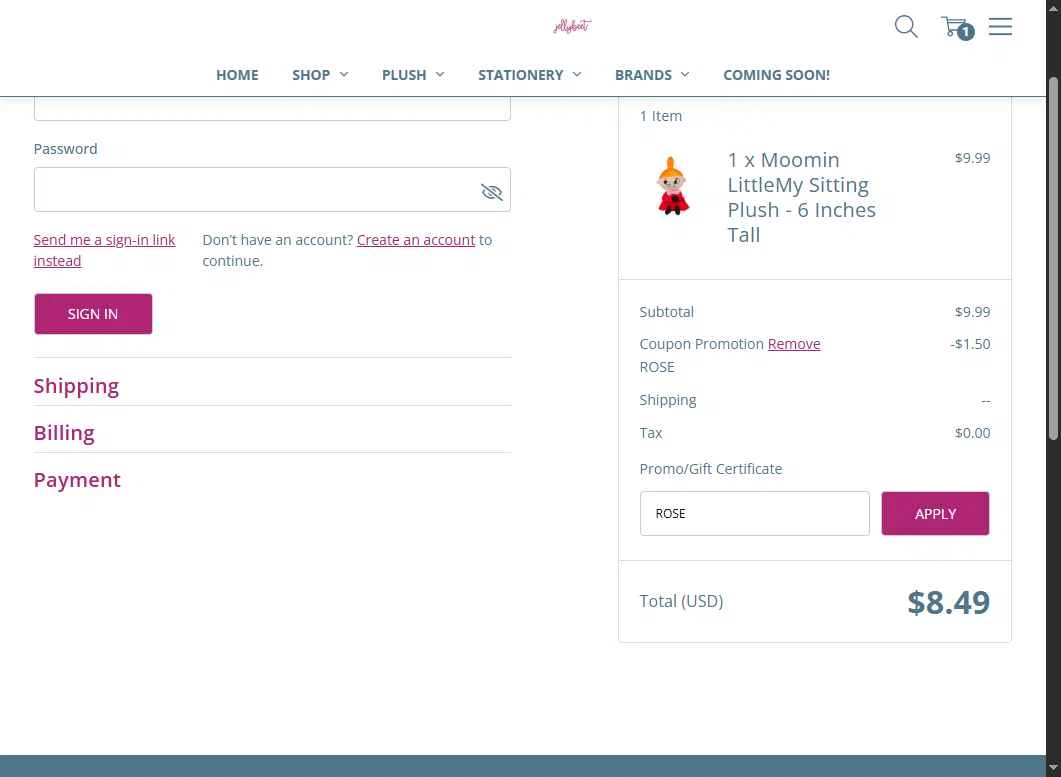
Task: Open the BRANDS menu item
Action: [x=643, y=75]
